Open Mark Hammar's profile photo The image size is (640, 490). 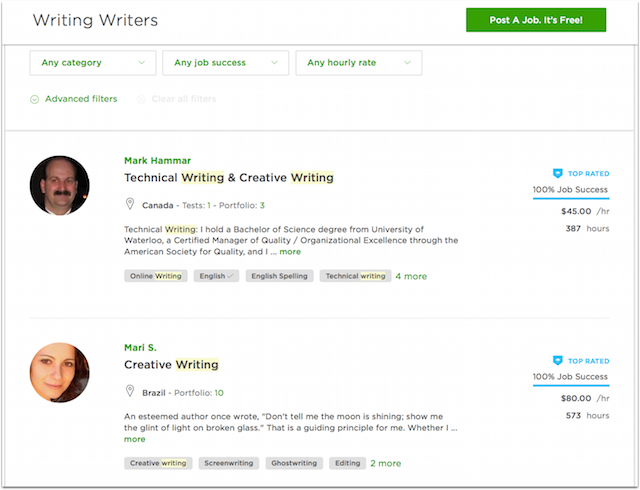(60, 185)
